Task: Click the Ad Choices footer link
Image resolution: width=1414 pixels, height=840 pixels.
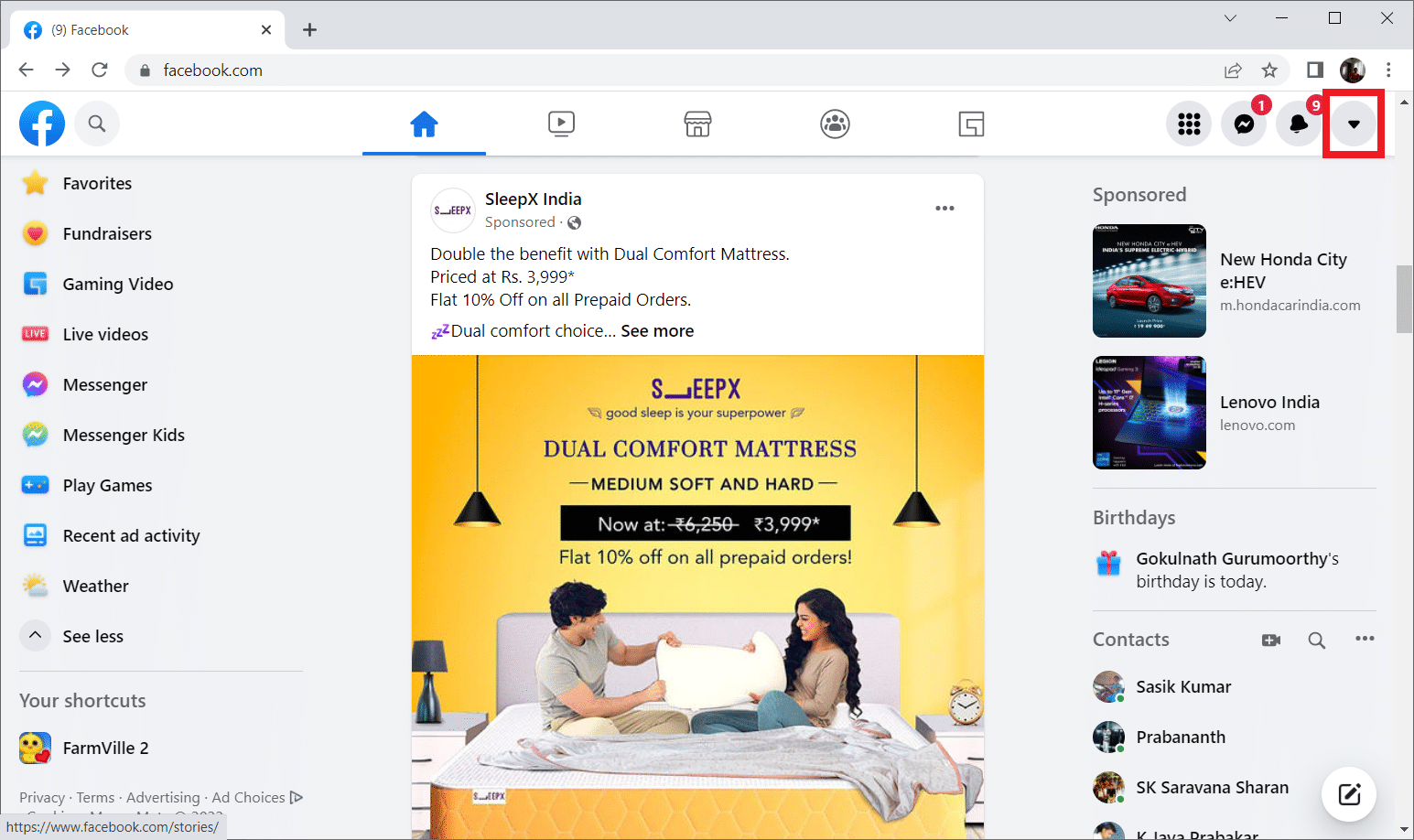Action: click(257, 798)
